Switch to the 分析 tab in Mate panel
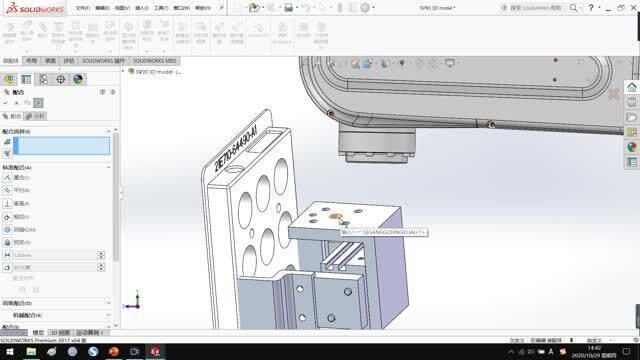This screenshot has height=360, width=640. pyautogui.click(x=36, y=116)
